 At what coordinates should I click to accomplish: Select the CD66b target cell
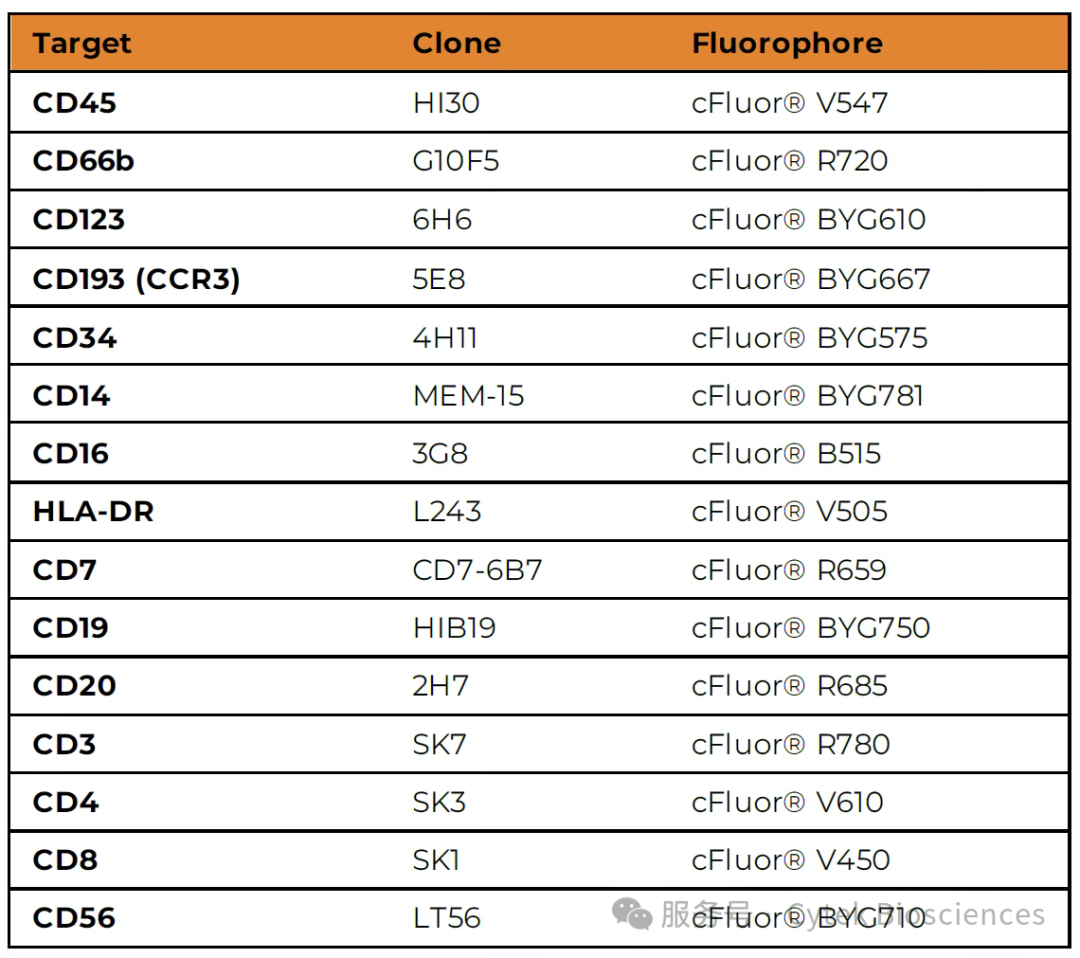coord(83,161)
